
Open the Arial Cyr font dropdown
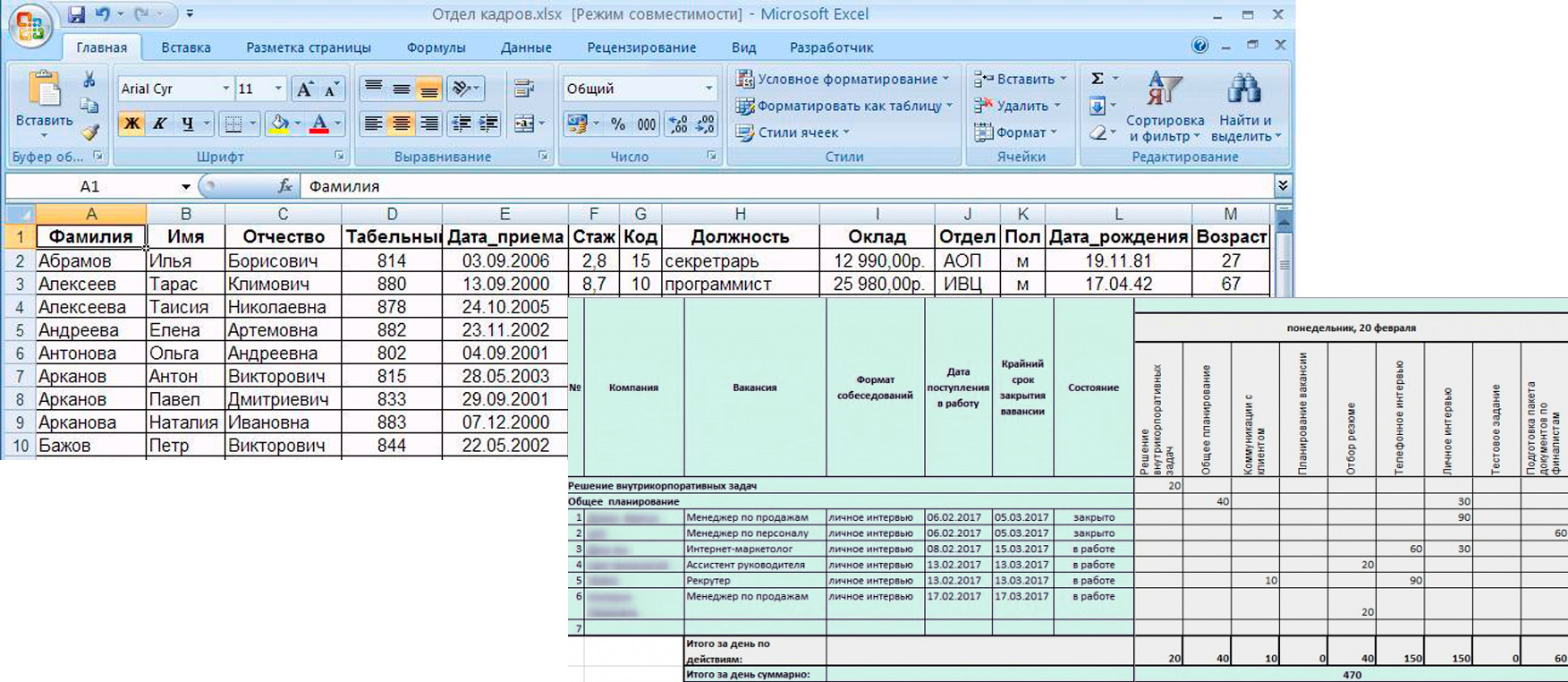(x=225, y=89)
